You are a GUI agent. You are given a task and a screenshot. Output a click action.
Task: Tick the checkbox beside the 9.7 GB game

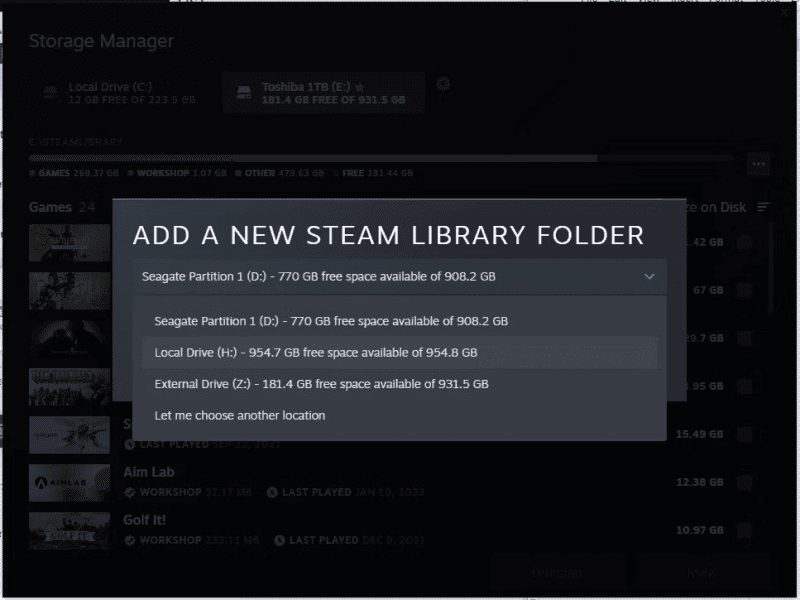pyautogui.click(x=744, y=338)
